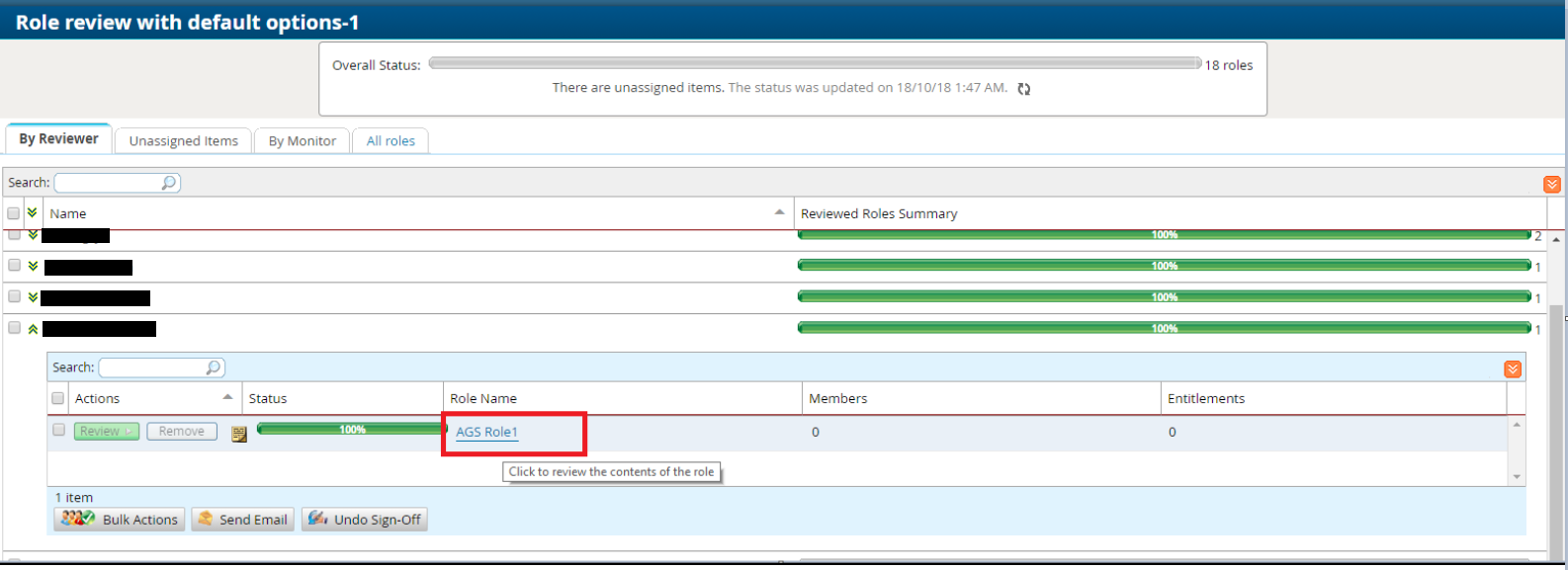Image resolution: width=1568 pixels, height=570 pixels.
Task: Click the green Review button
Action: (106, 432)
